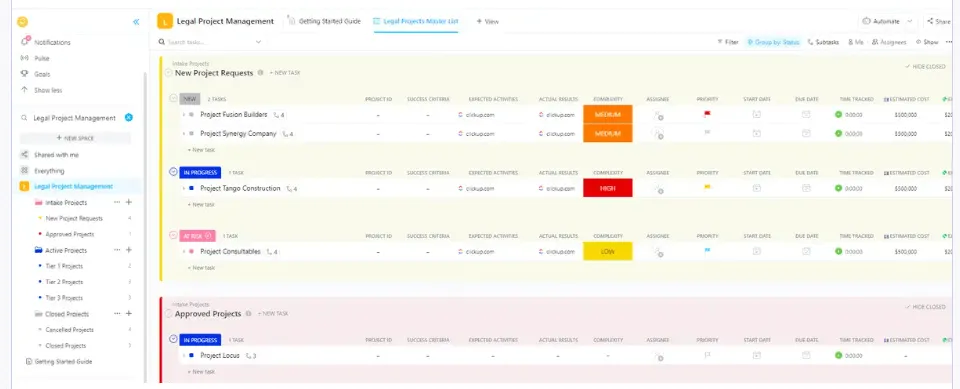Change MEDIUM complexity of Project Fusion Builders

coord(607,115)
